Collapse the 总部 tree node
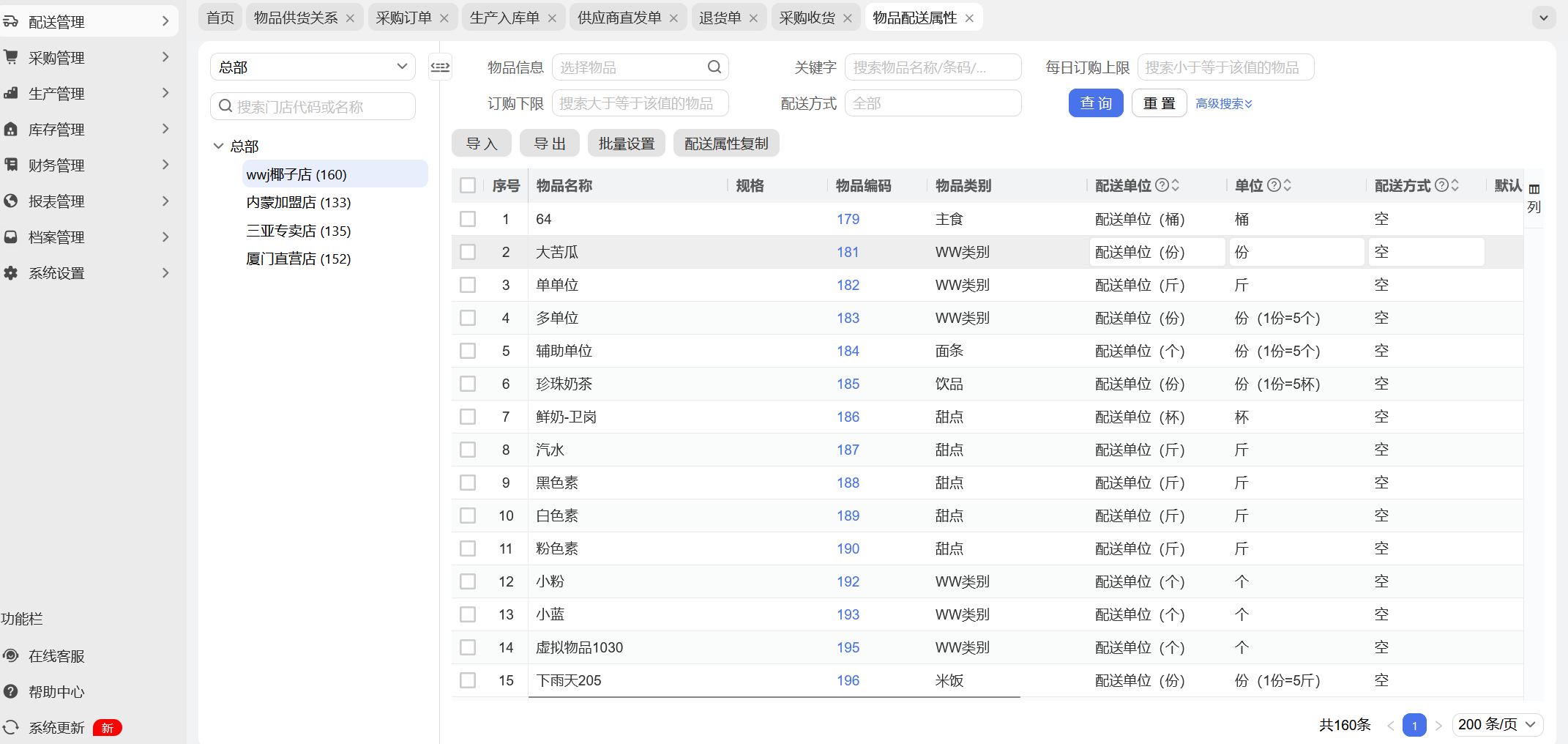 (218, 146)
